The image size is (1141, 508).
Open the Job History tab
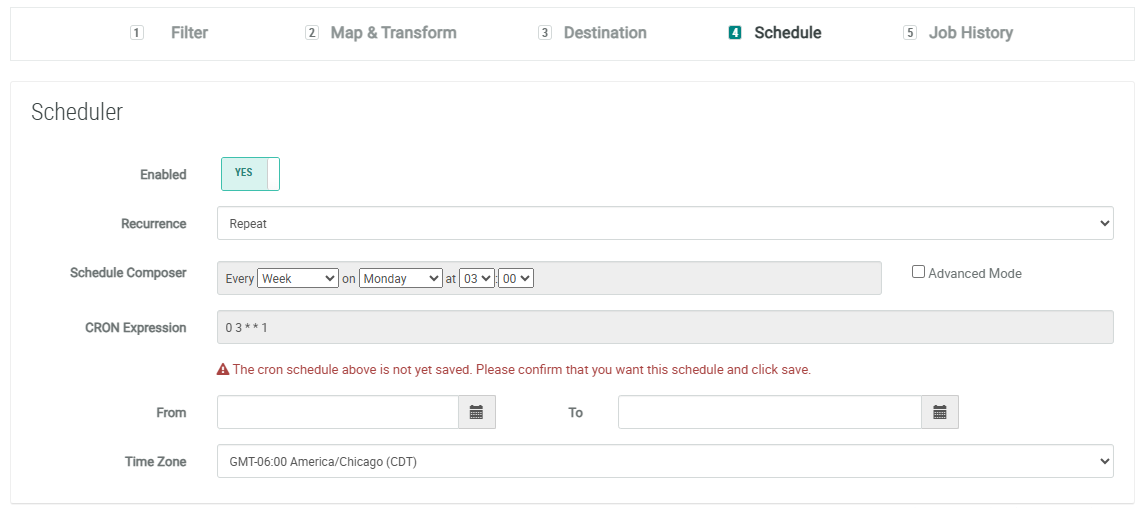coord(970,33)
